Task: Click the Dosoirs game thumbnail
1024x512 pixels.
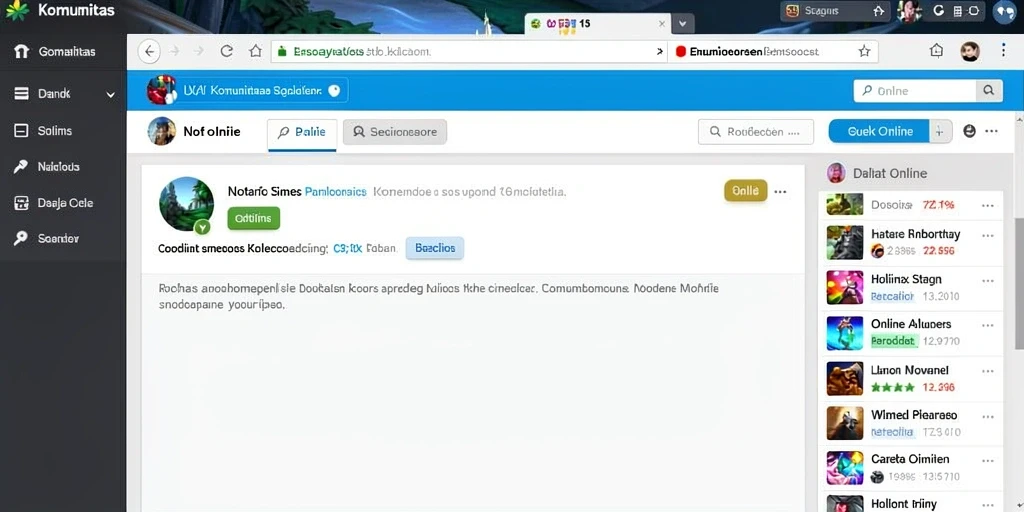Action: 844,204
